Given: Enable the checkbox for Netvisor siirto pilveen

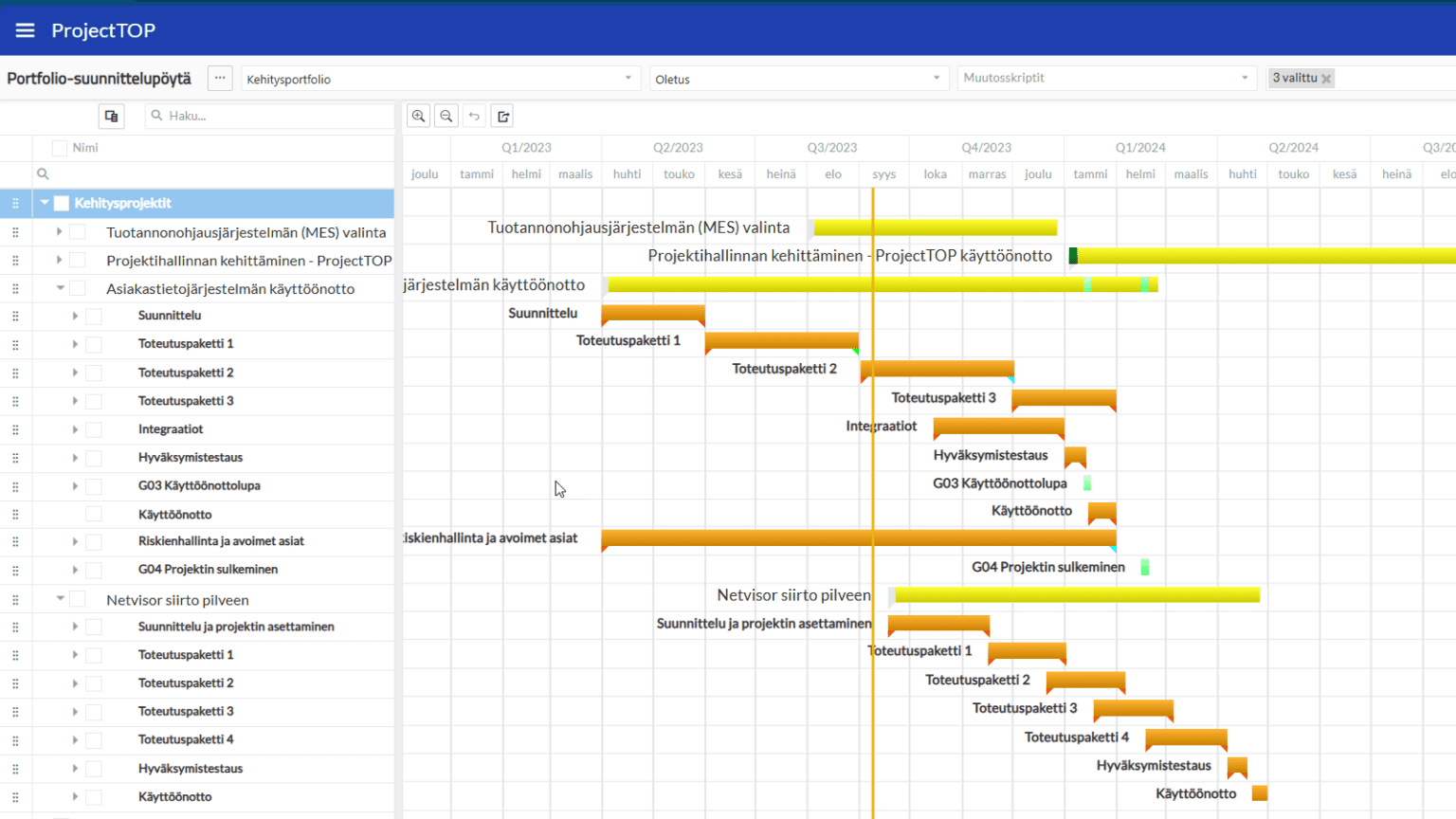Looking at the screenshot, I should 76,598.
